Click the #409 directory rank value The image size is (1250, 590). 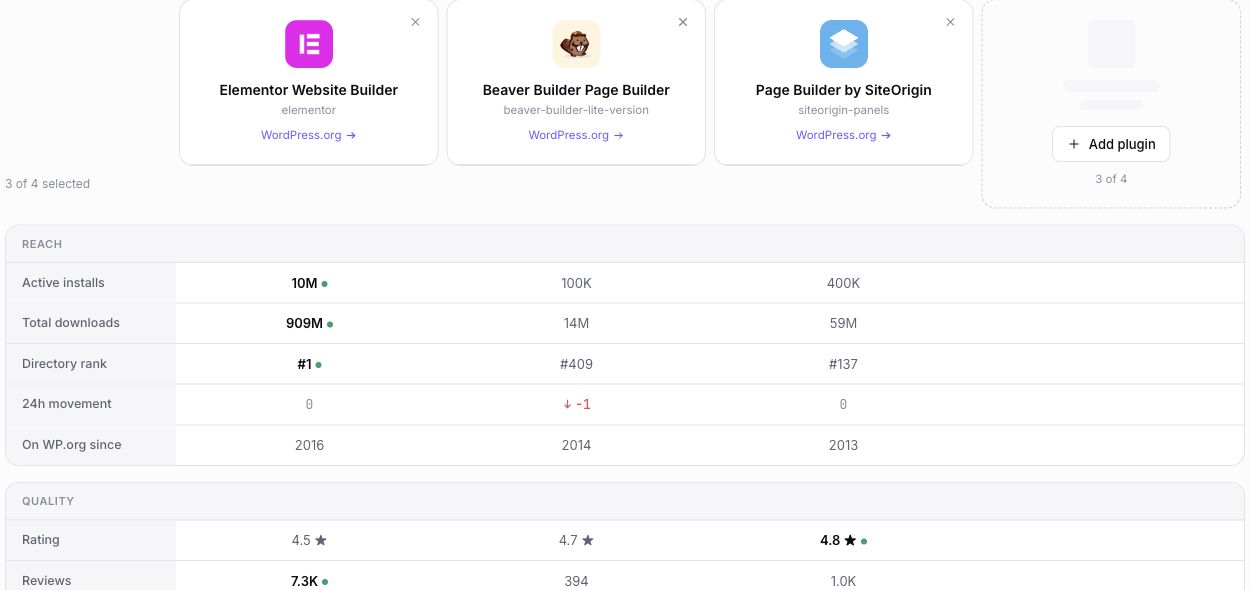point(576,364)
